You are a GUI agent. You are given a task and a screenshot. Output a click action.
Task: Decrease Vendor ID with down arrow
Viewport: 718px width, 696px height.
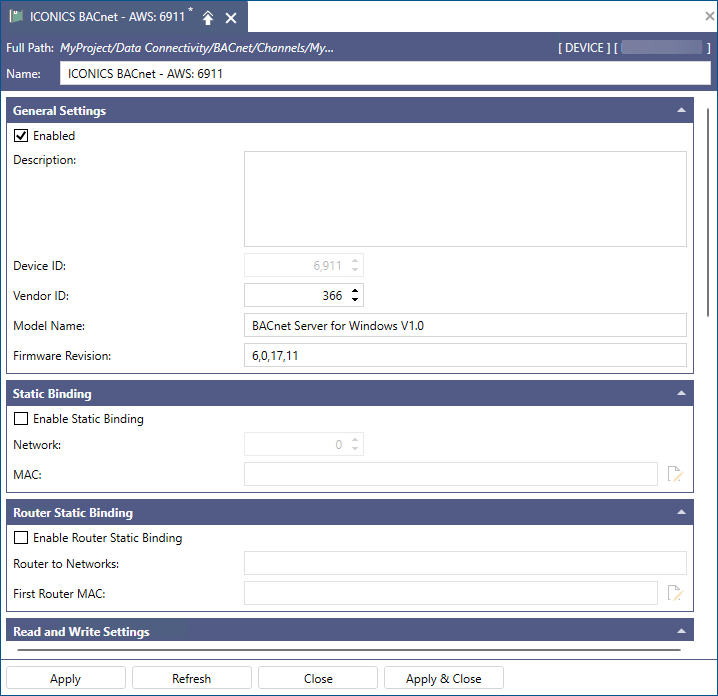tap(355, 299)
